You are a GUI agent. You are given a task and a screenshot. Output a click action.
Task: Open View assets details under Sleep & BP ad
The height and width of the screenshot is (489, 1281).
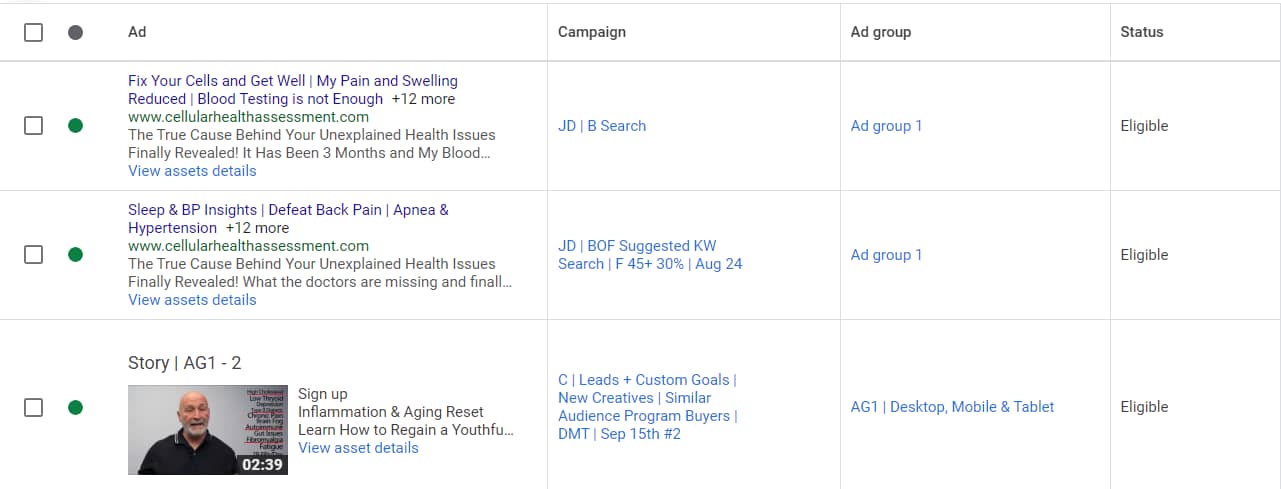(x=192, y=300)
